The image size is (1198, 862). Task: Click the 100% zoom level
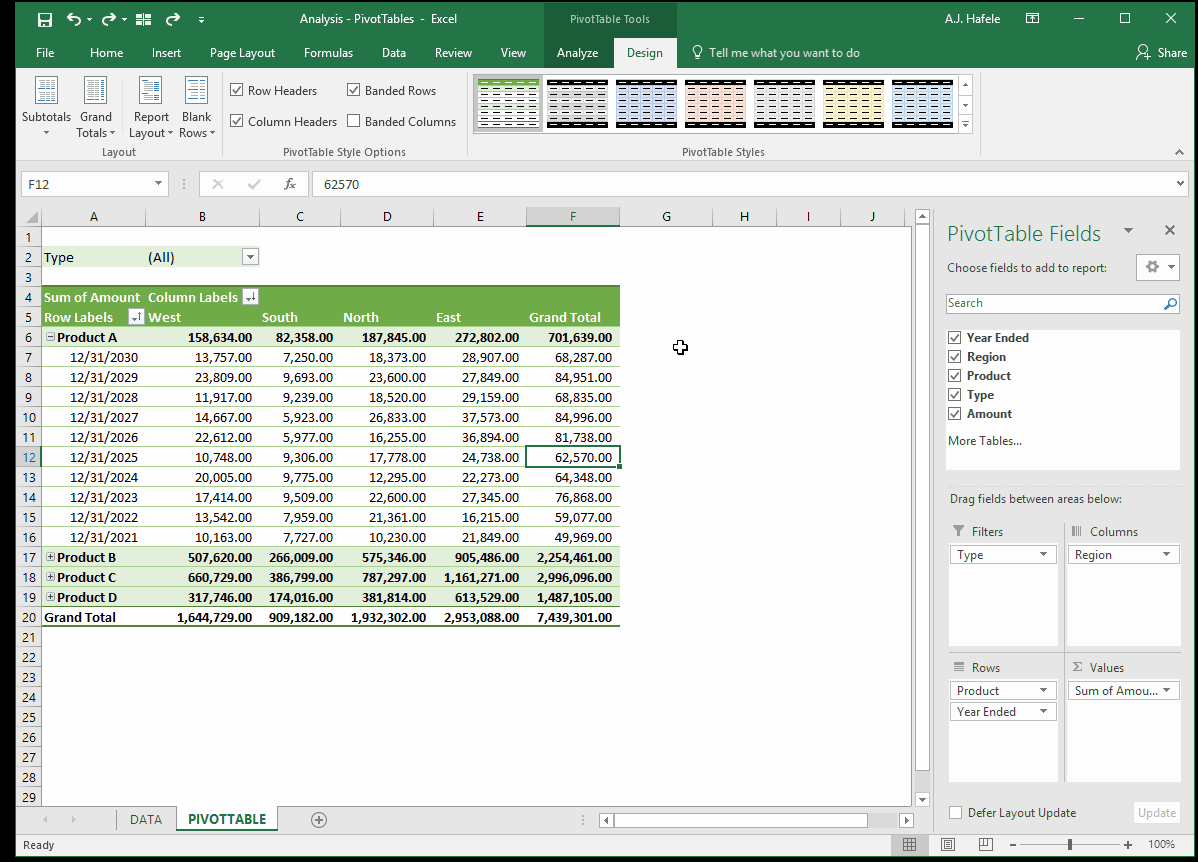[x=1161, y=844]
